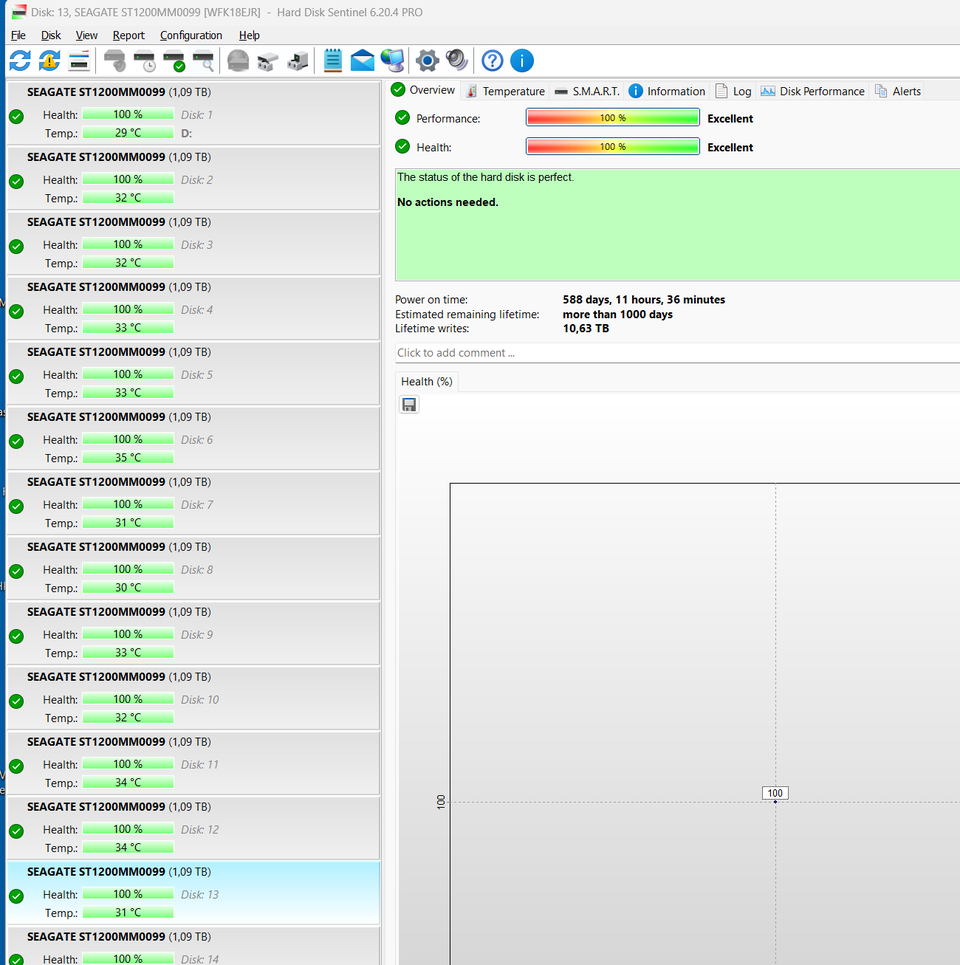Select the Disk 8 SEAGATE entry
This screenshot has height=965, width=960.
point(193,568)
